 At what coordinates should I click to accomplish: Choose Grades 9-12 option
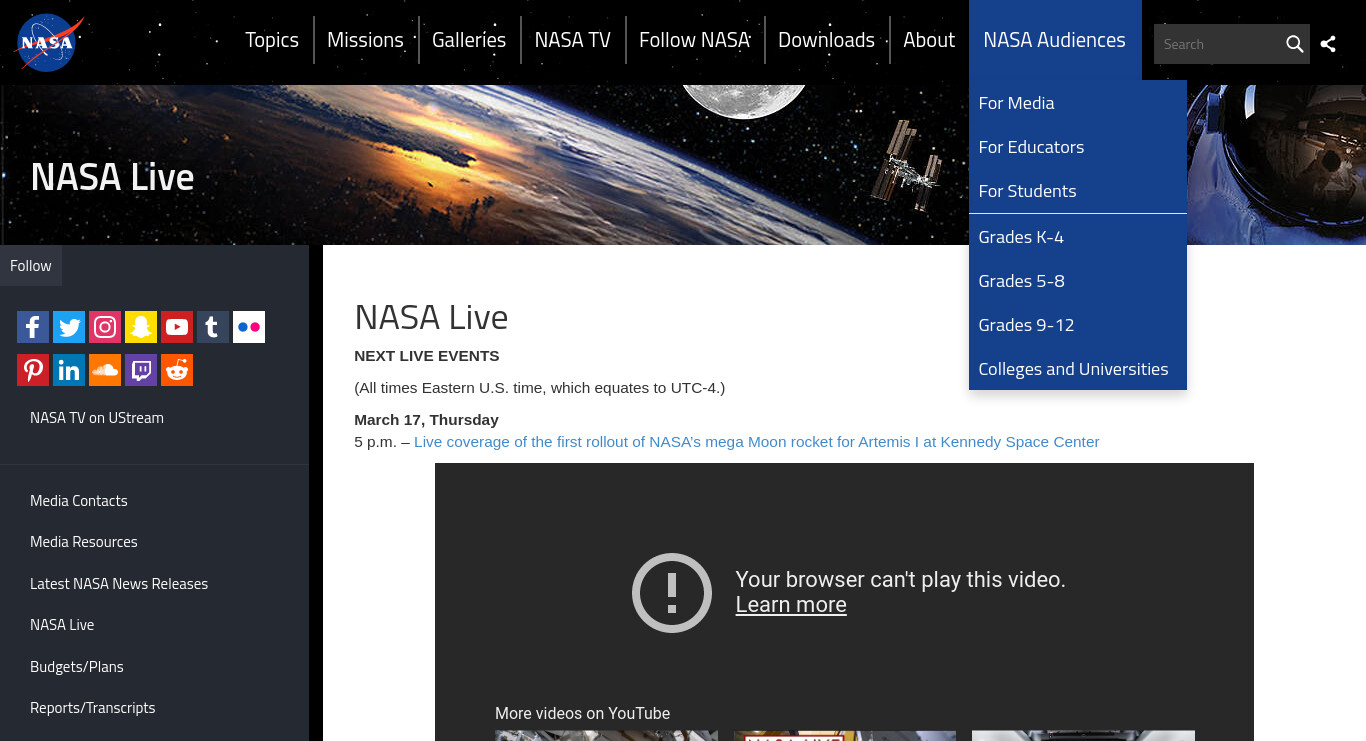pos(1077,325)
